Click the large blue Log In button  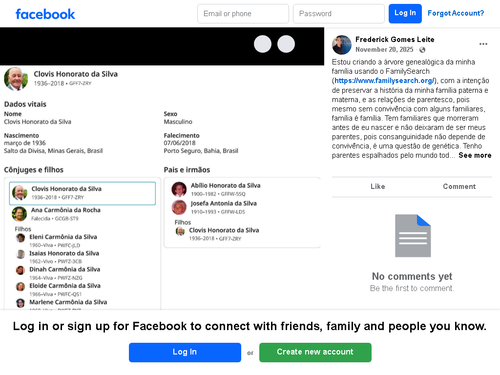[x=185, y=352]
